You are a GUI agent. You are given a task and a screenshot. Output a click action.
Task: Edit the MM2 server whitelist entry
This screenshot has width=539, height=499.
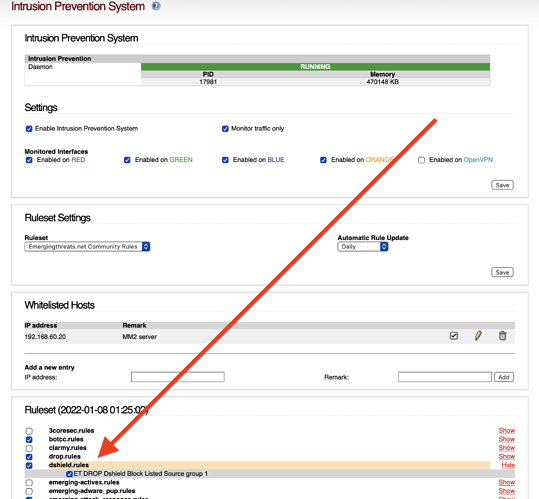click(478, 336)
